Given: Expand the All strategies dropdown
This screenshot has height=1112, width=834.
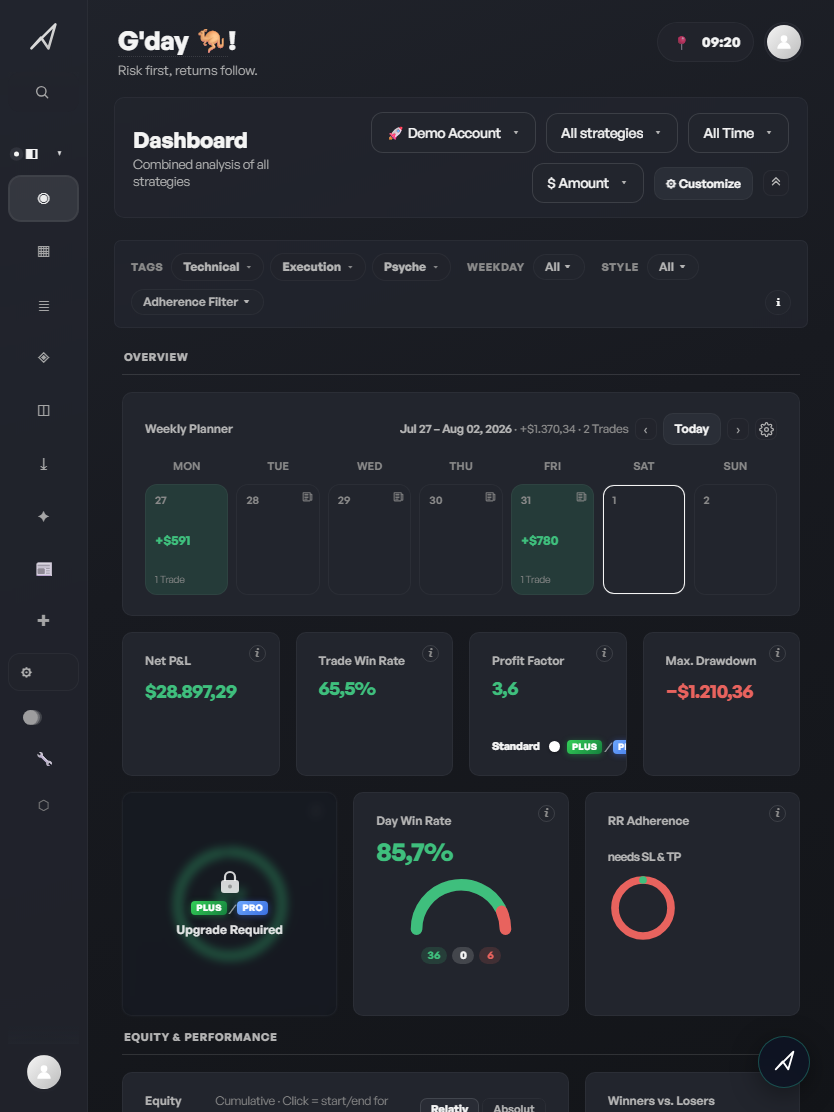Looking at the screenshot, I should [611, 133].
